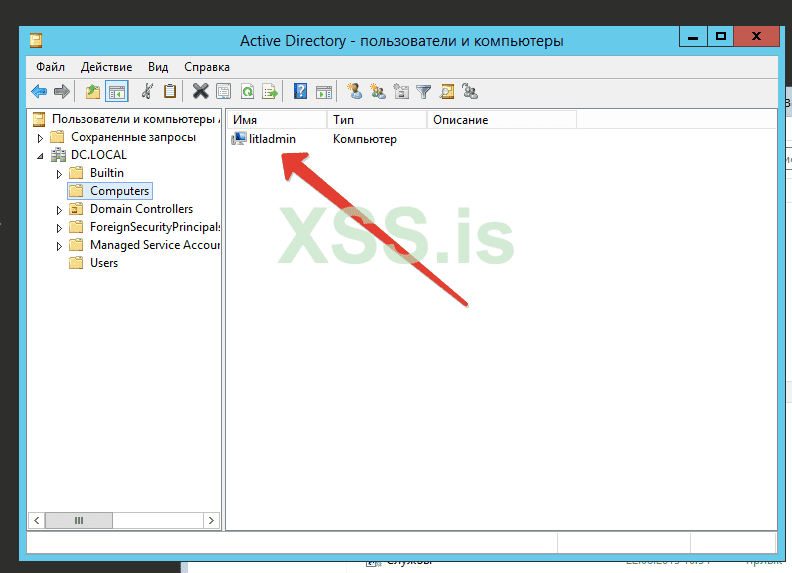Minimize the Active Directory window
The width and height of the screenshot is (792, 573).
(x=693, y=37)
